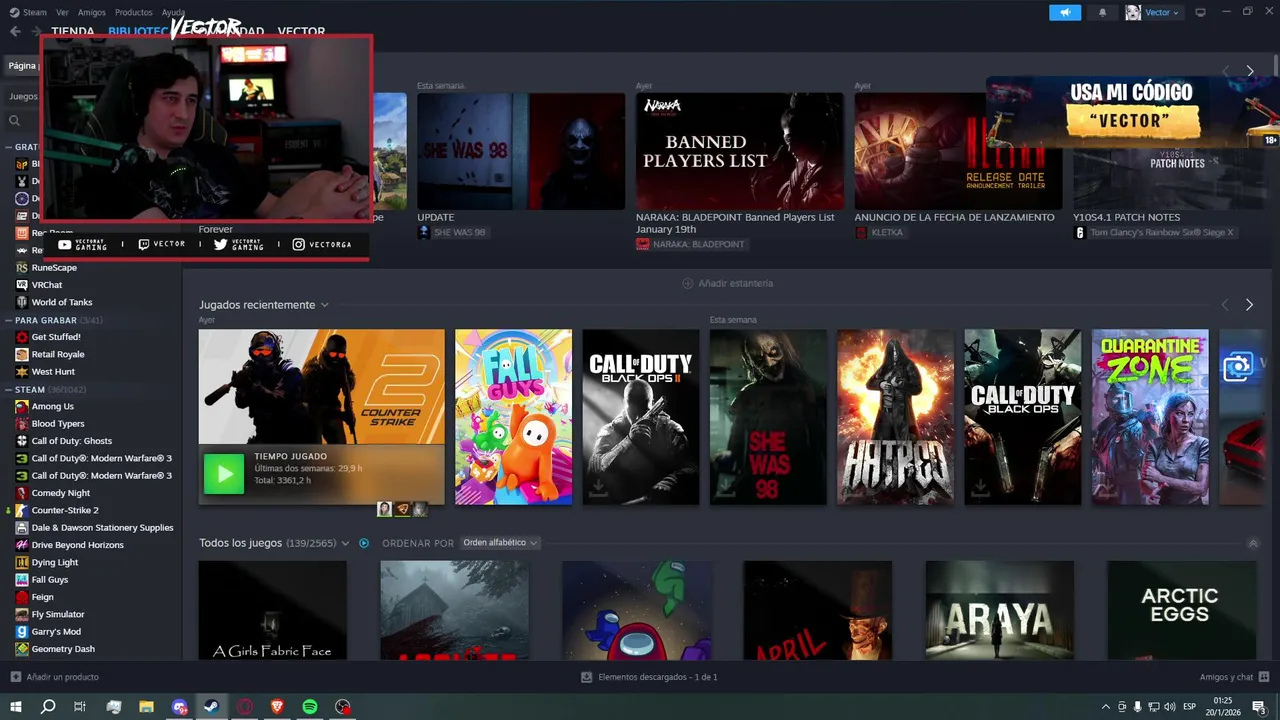The height and width of the screenshot is (720, 1280).
Task: Open the SHE WAS 98 UPDATE news
Action: click(521, 151)
